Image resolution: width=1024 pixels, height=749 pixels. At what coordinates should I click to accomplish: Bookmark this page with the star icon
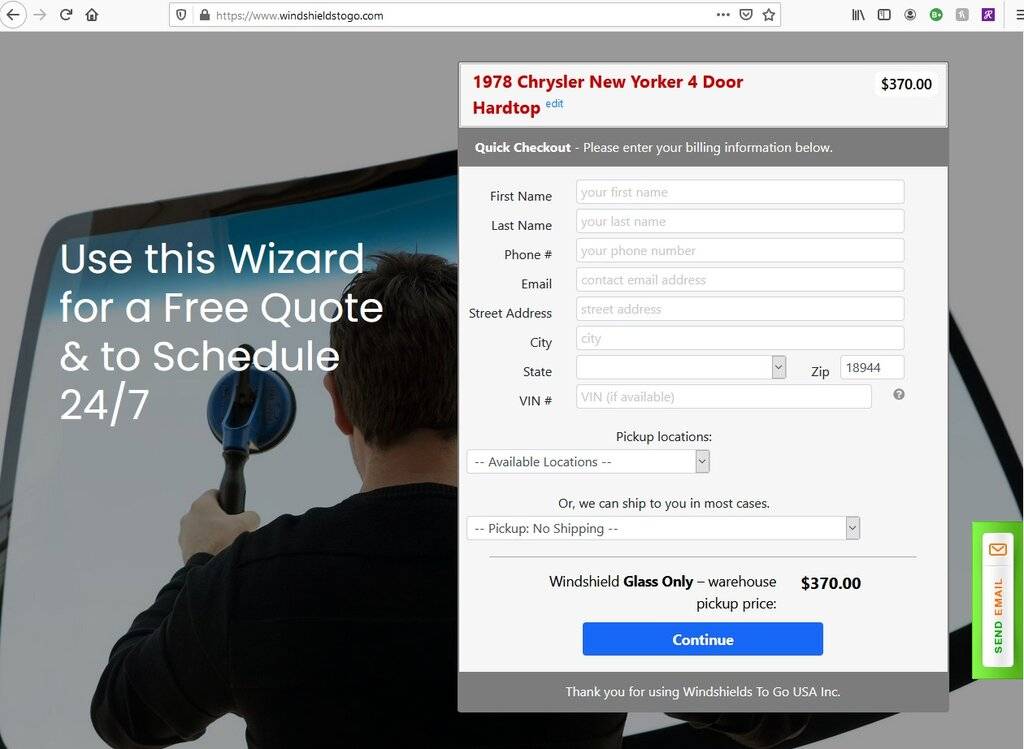[x=769, y=14]
